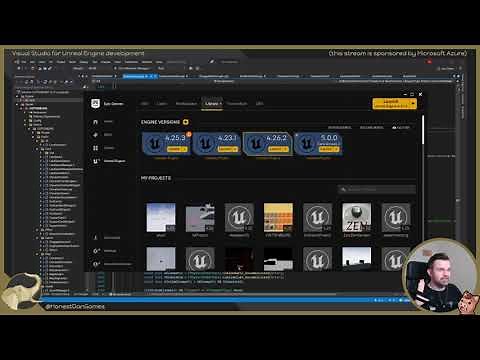
Task: Open the Store sidebar entry
Action: click(x=104, y=135)
